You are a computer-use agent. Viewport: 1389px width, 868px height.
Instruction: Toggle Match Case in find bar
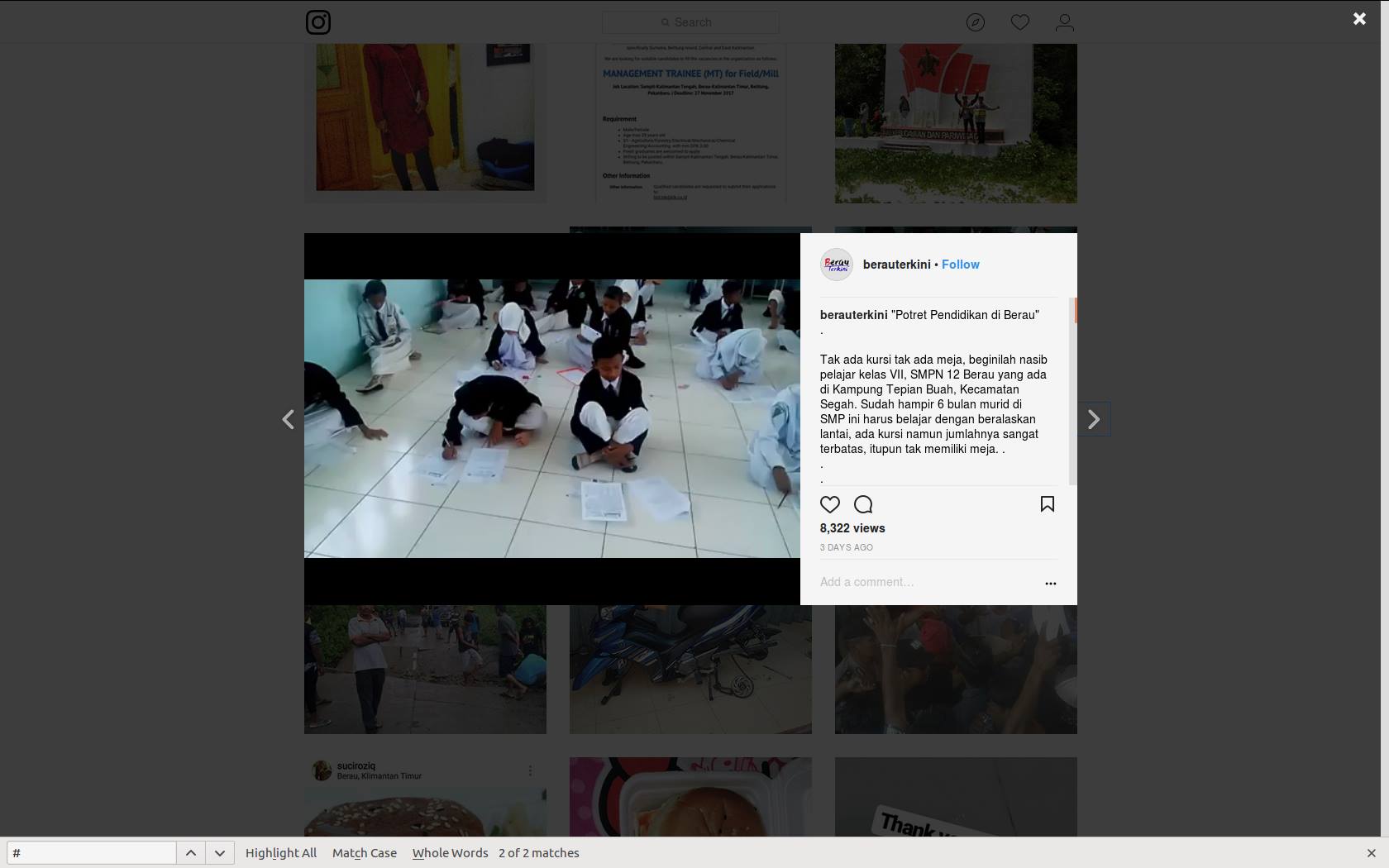(365, 853)
